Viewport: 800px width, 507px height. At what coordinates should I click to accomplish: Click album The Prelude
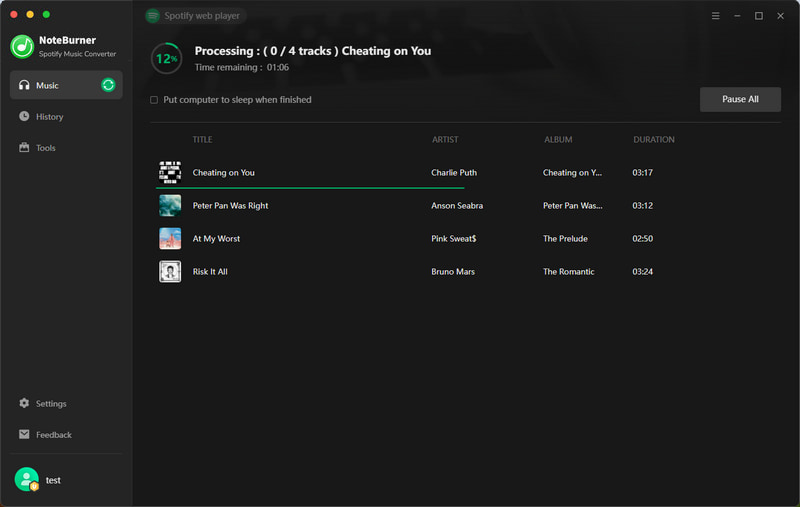click(x=565, y=238)
